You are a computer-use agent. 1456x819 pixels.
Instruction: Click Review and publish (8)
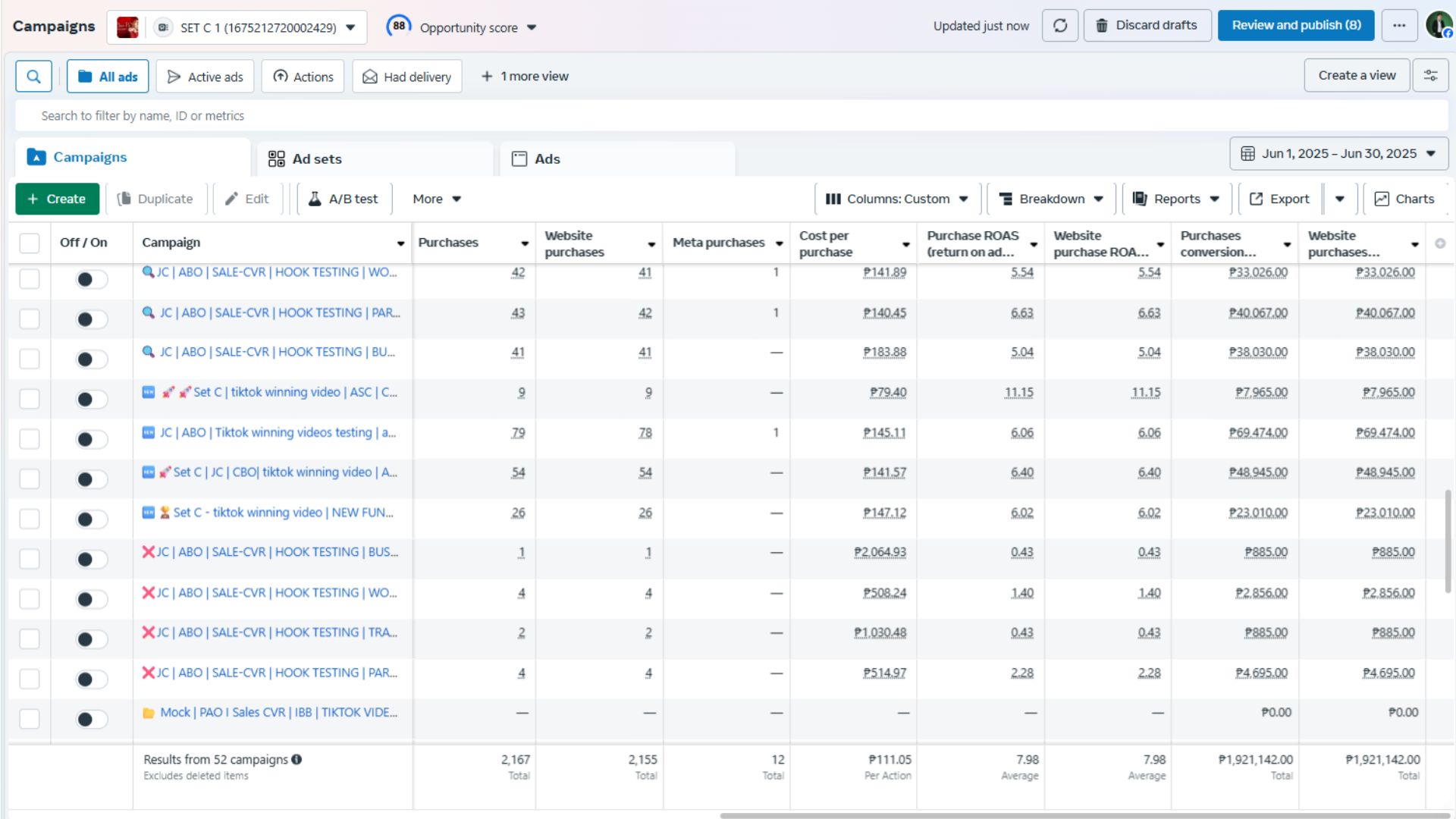[1296, 25]
